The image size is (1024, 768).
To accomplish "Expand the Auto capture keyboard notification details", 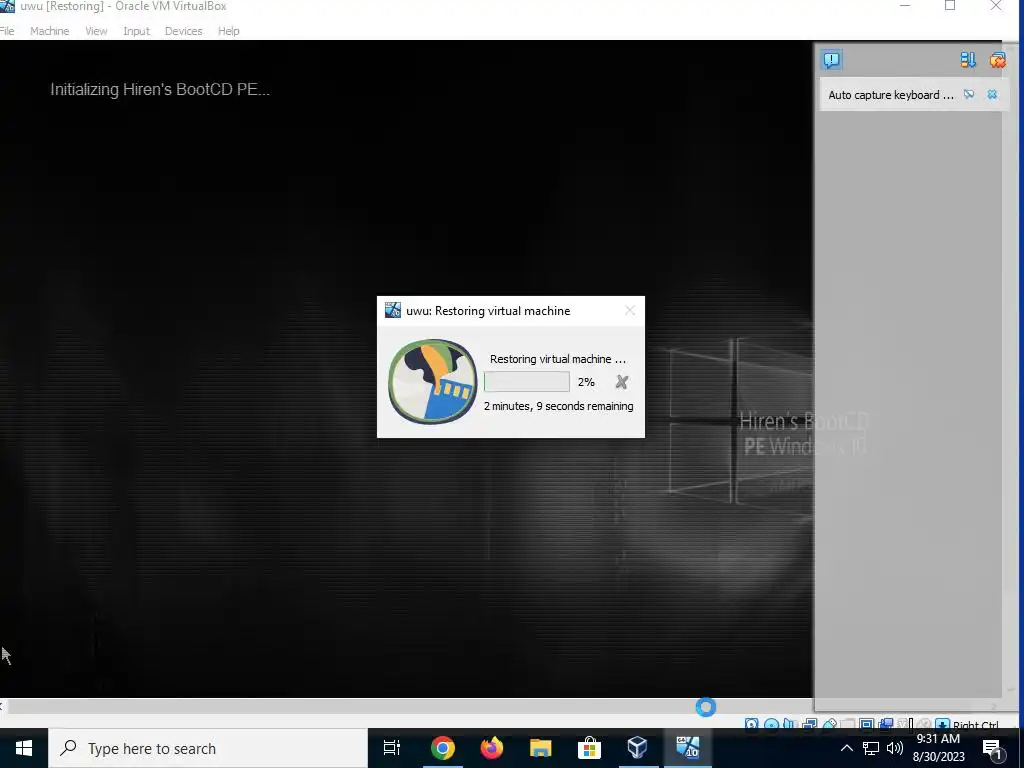I will click(969, 95).
